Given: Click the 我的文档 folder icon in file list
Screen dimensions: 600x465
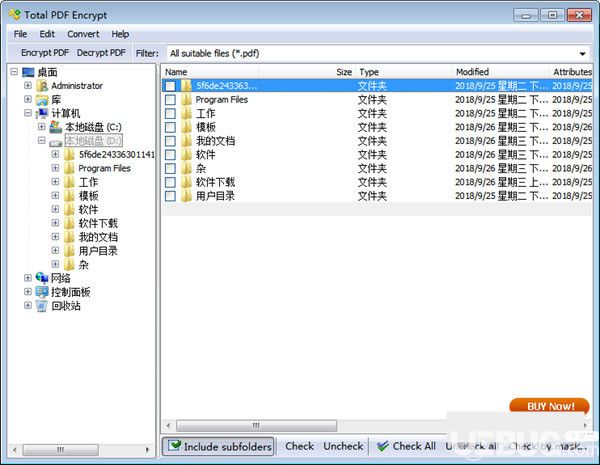Looking at the screenshot, I should 186,141.
